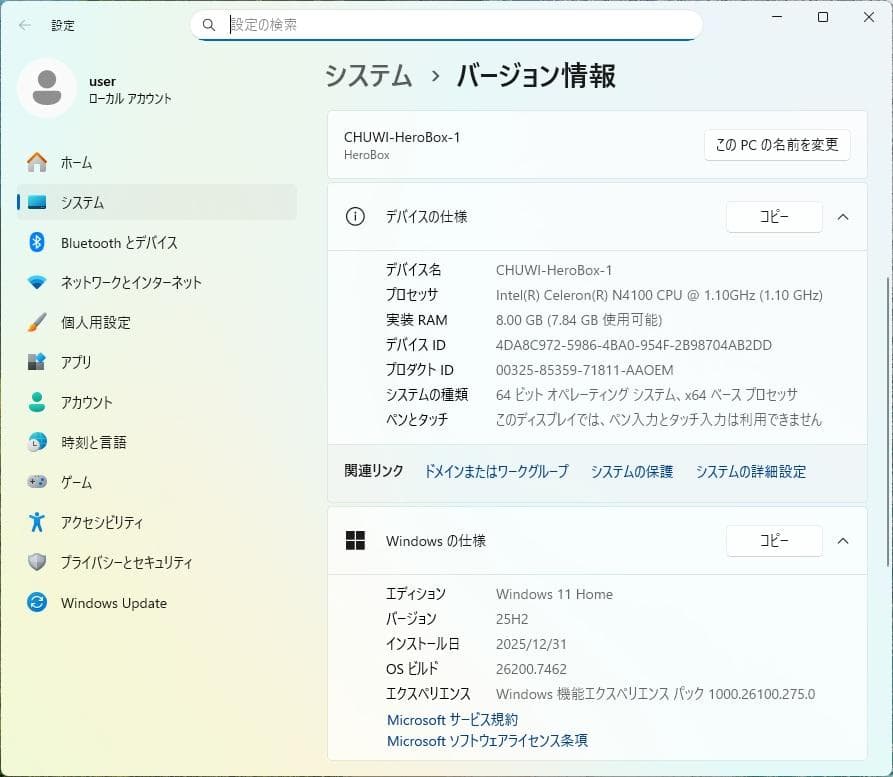Click システム in the breadcrumb heading

click(x=368, y=76)
